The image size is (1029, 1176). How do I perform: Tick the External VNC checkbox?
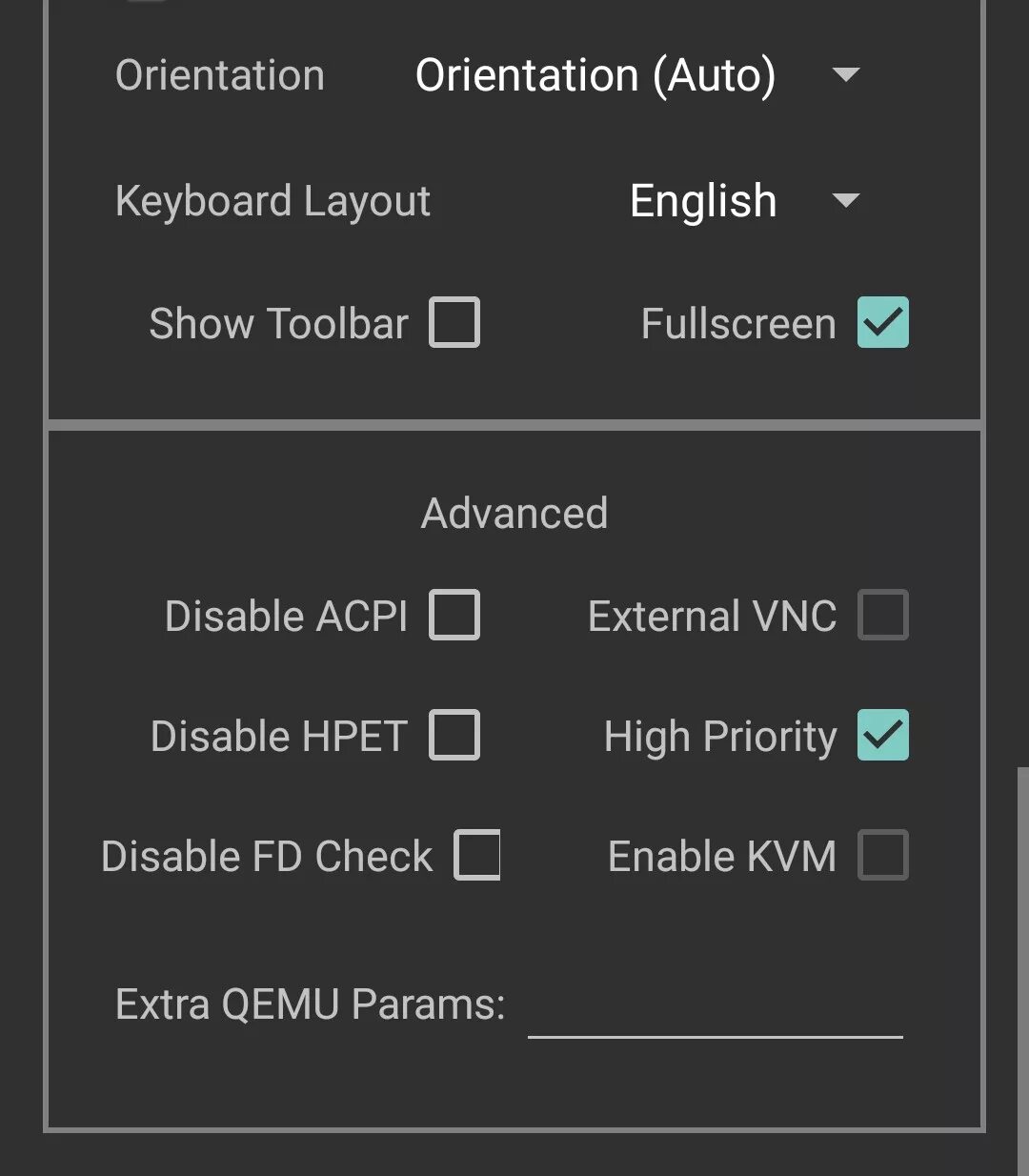point(882,616)
